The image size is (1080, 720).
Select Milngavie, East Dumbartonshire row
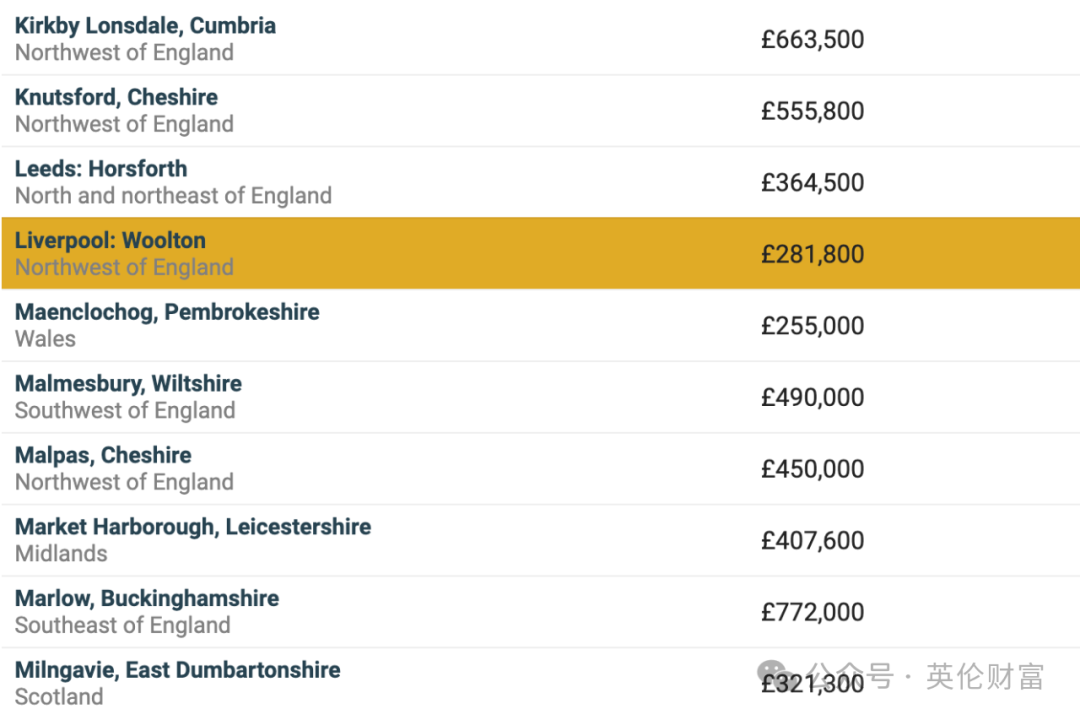541,683
